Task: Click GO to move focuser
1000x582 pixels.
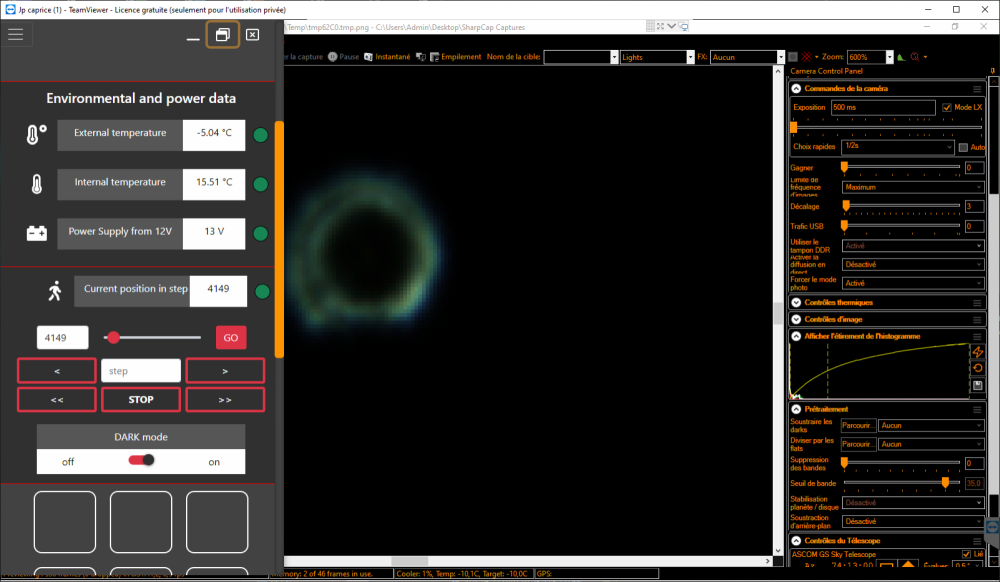Action: [231, 338]
